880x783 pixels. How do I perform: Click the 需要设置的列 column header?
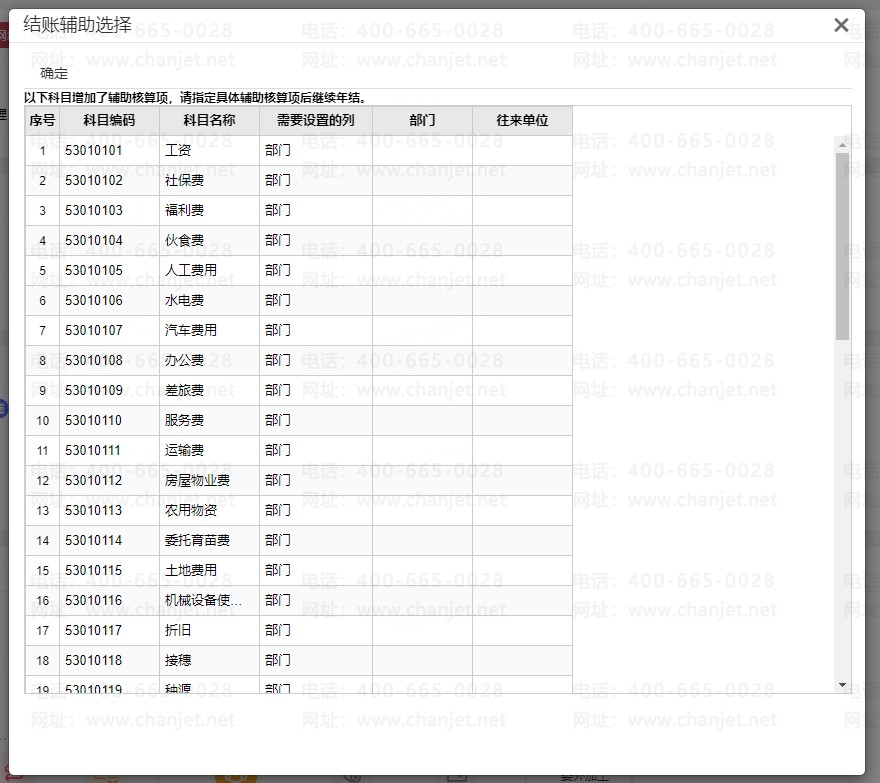[x=315, y=120]
